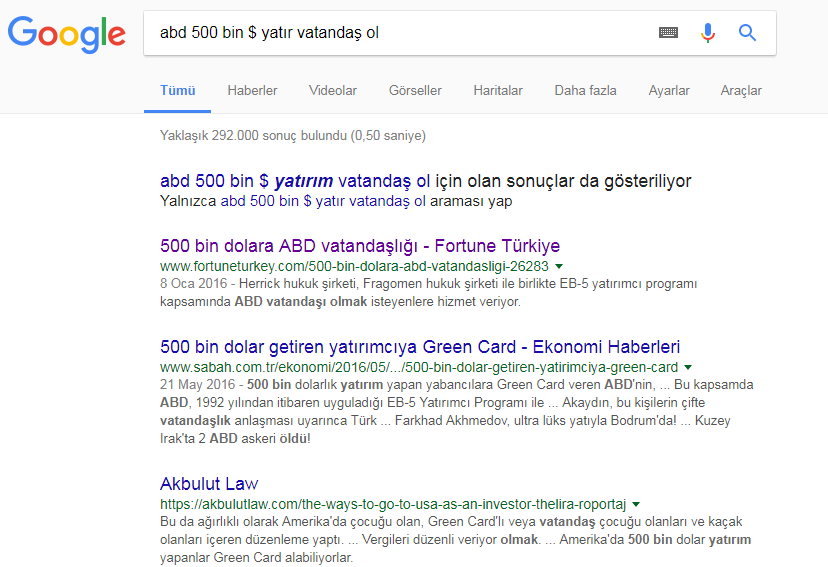Open the Ayarlar menu

669,90
